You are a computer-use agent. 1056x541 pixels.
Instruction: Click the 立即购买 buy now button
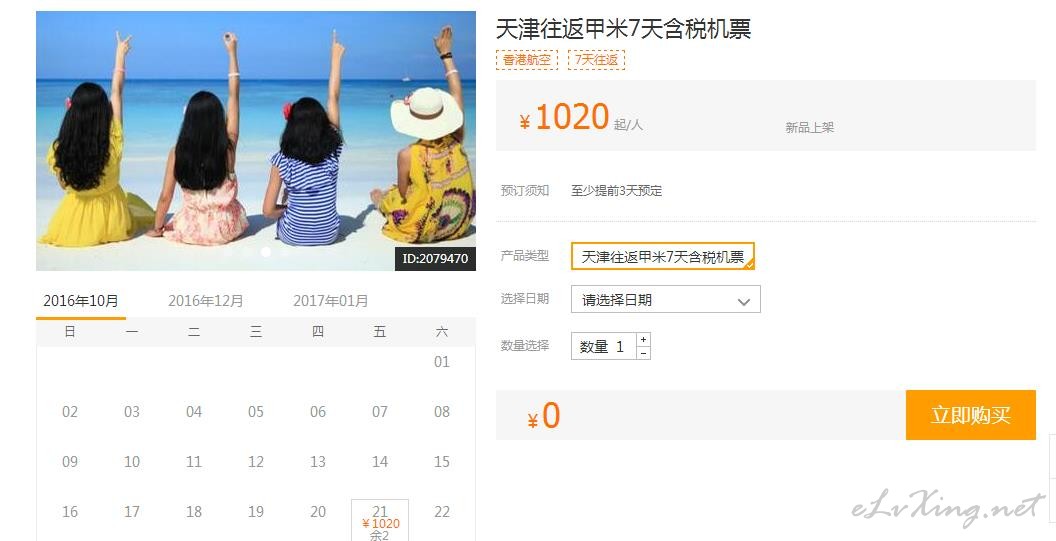970,415
